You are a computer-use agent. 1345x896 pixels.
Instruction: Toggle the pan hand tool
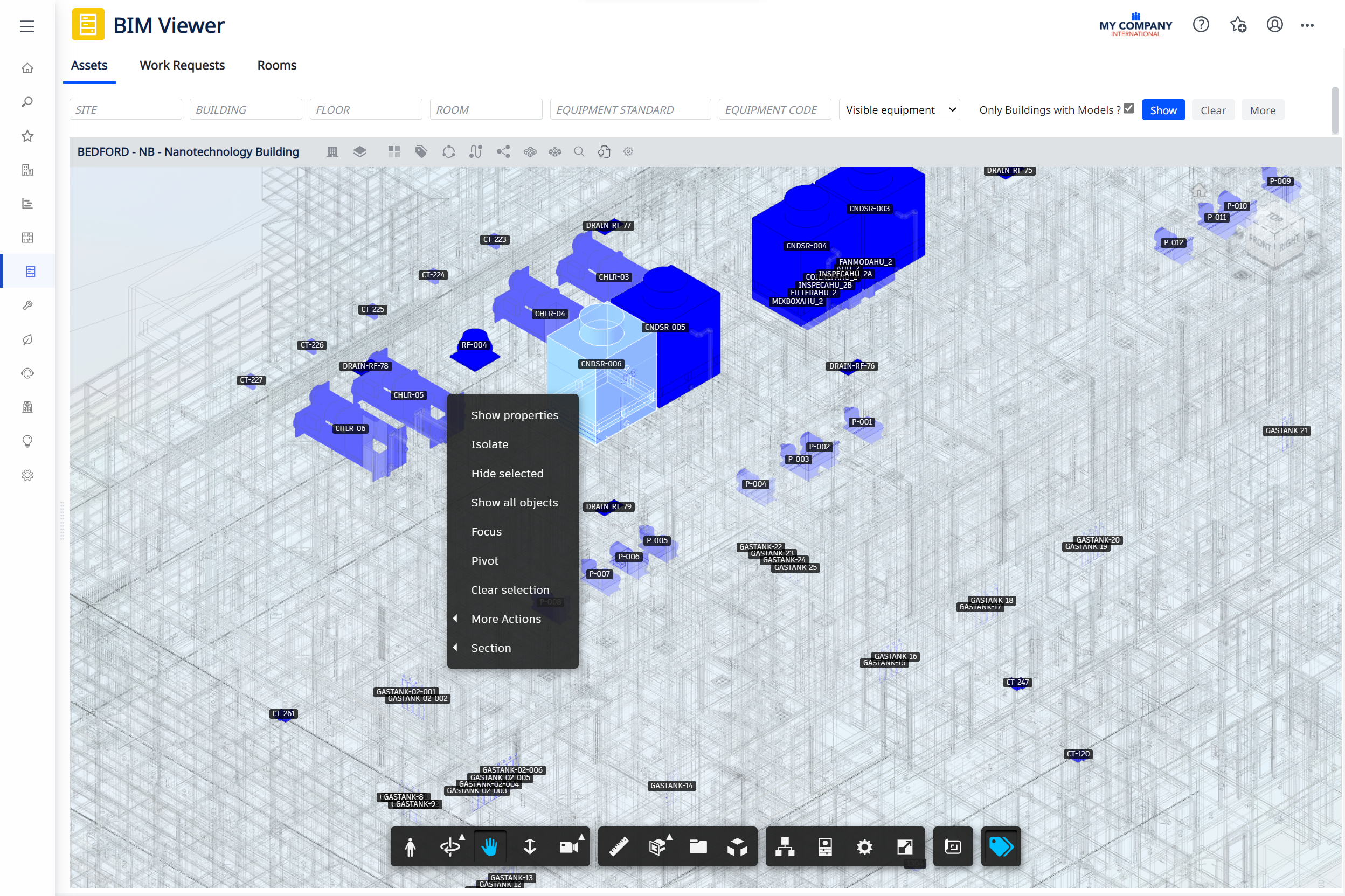coord(490,846)
